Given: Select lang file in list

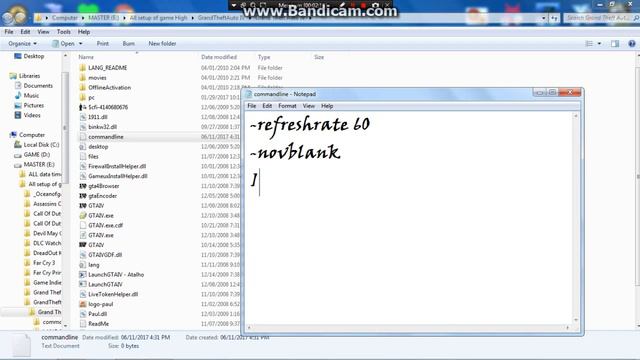Looking at the screenshot, I should pyautogui.click(x=94, y=264).
